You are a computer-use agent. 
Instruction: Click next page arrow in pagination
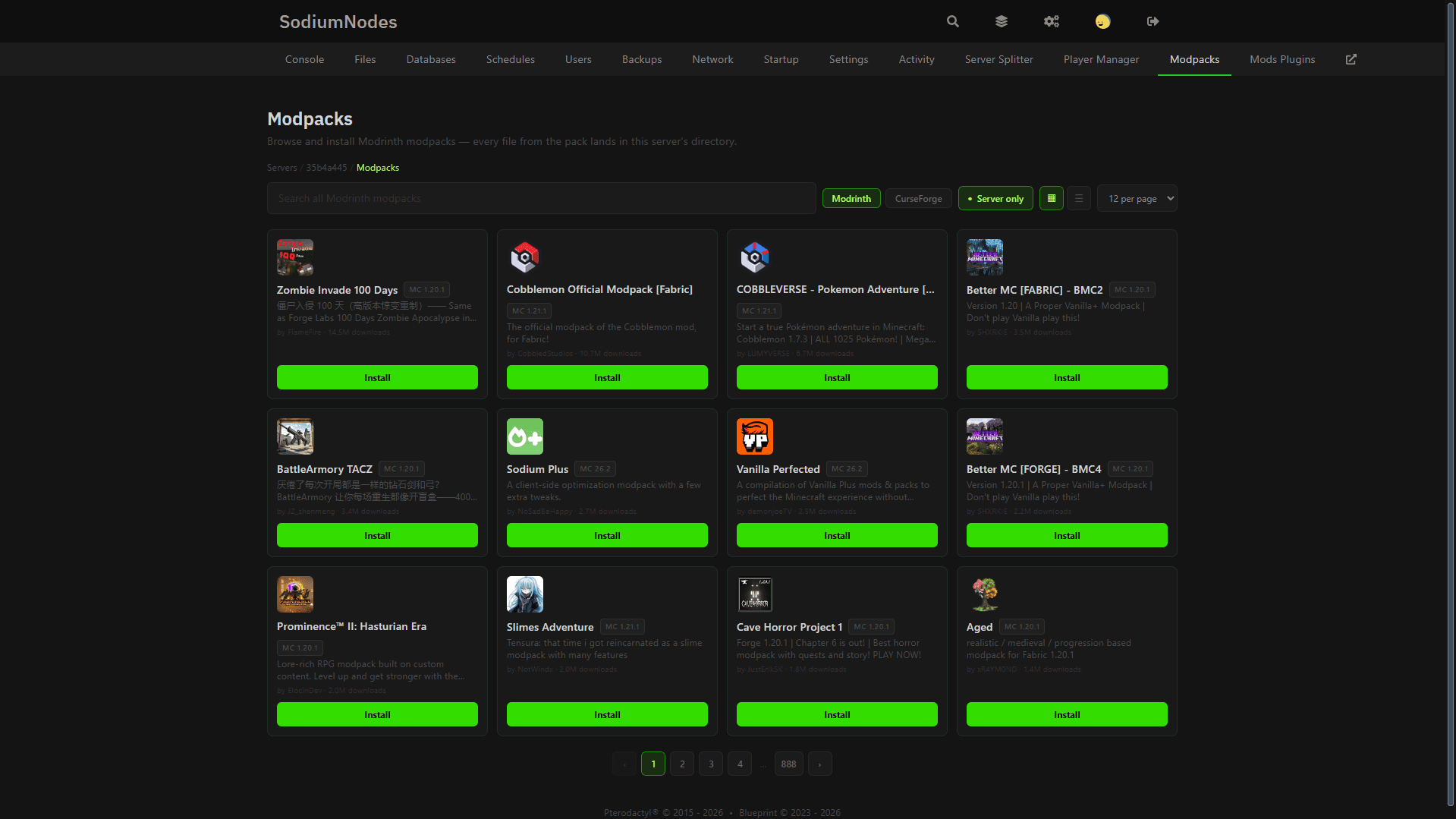coord(819,764)
